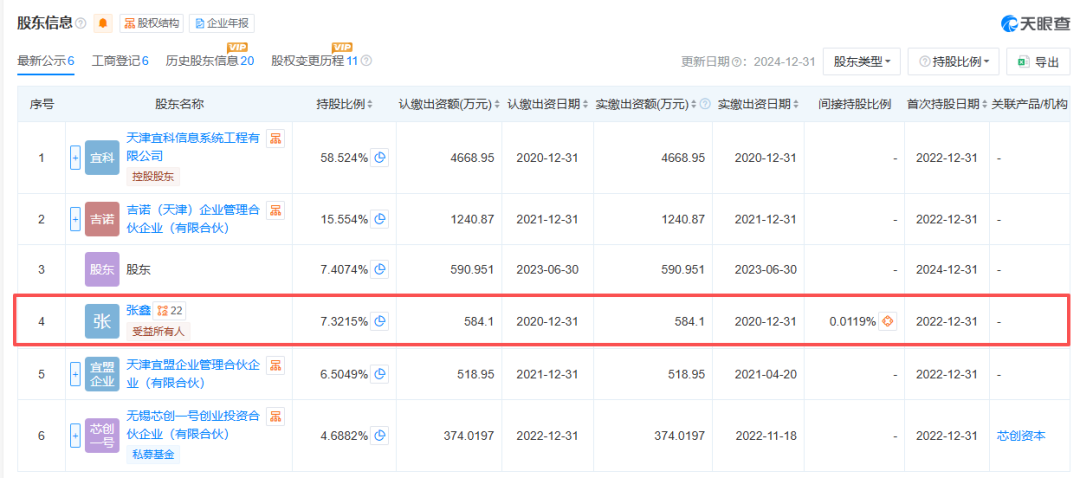Click the 宜盟企业 logo thumbnail
The image size is (1080, 478).
102,375
